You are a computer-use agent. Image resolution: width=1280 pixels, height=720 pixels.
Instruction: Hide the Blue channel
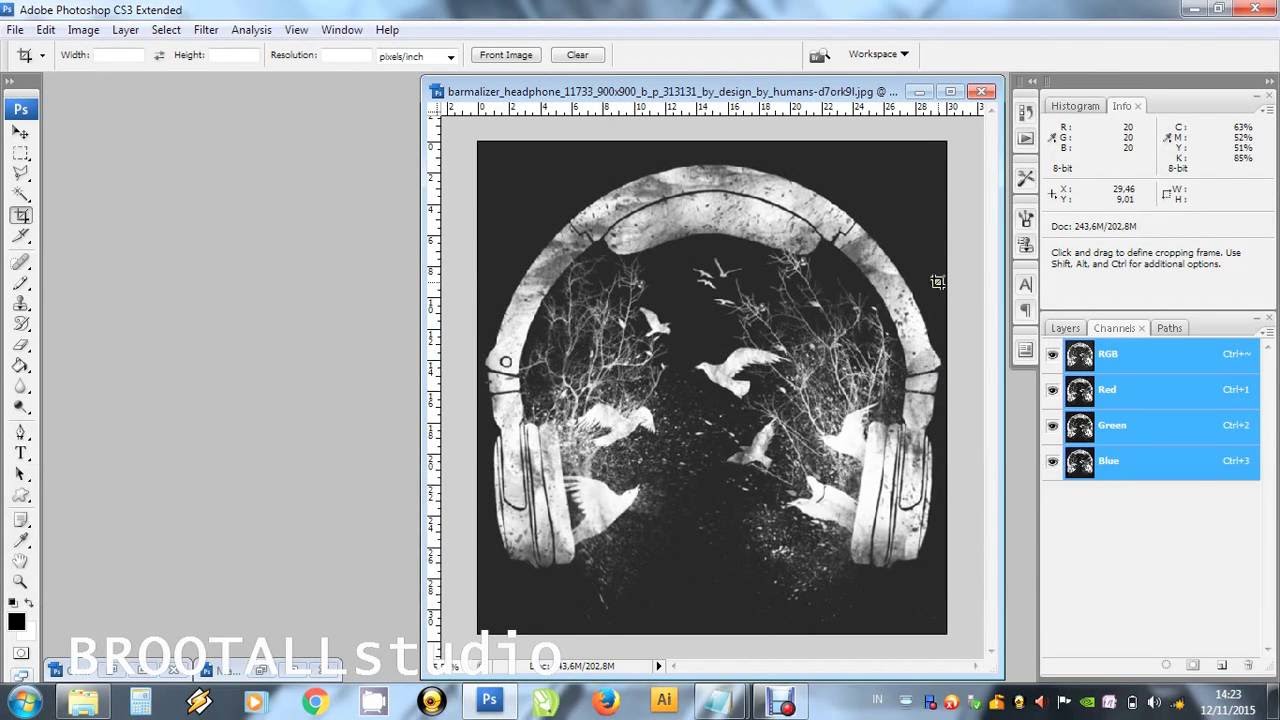(1052, 462)
